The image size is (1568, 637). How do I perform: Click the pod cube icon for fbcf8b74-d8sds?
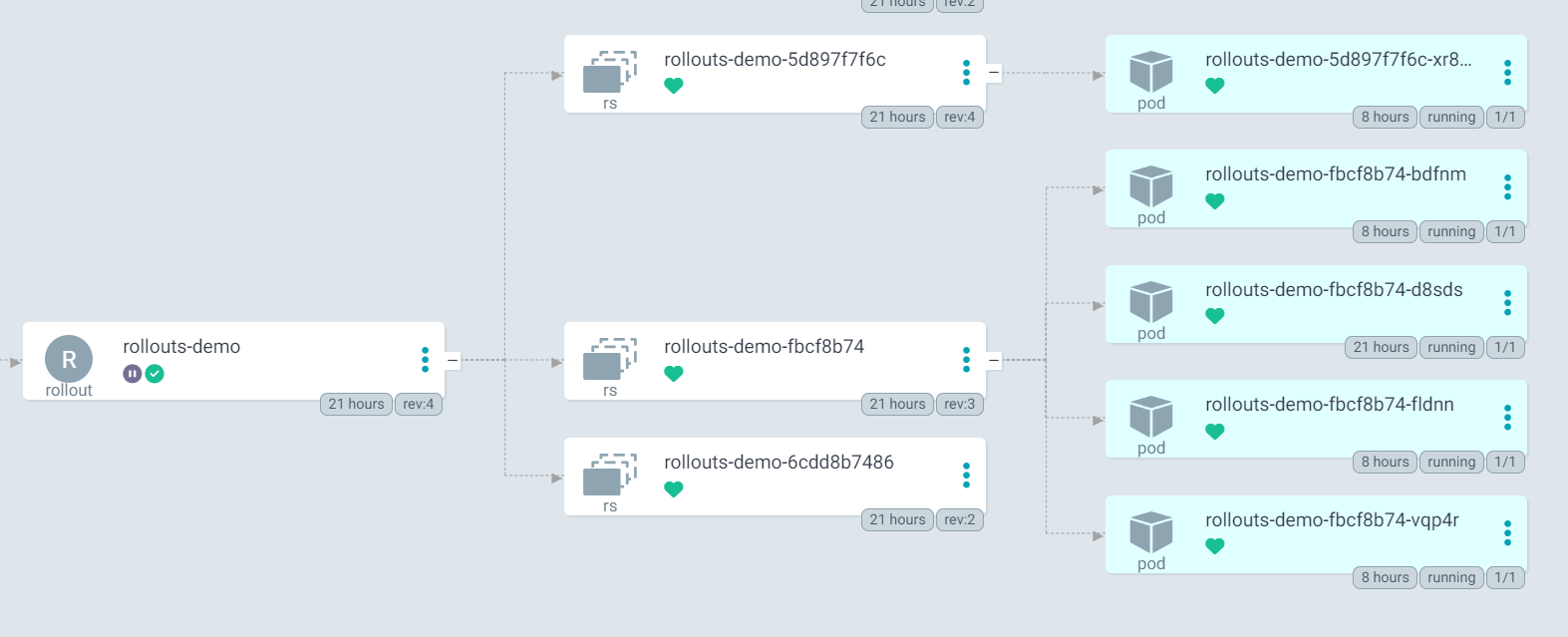pyautogui.click(x=1151, y=301)
